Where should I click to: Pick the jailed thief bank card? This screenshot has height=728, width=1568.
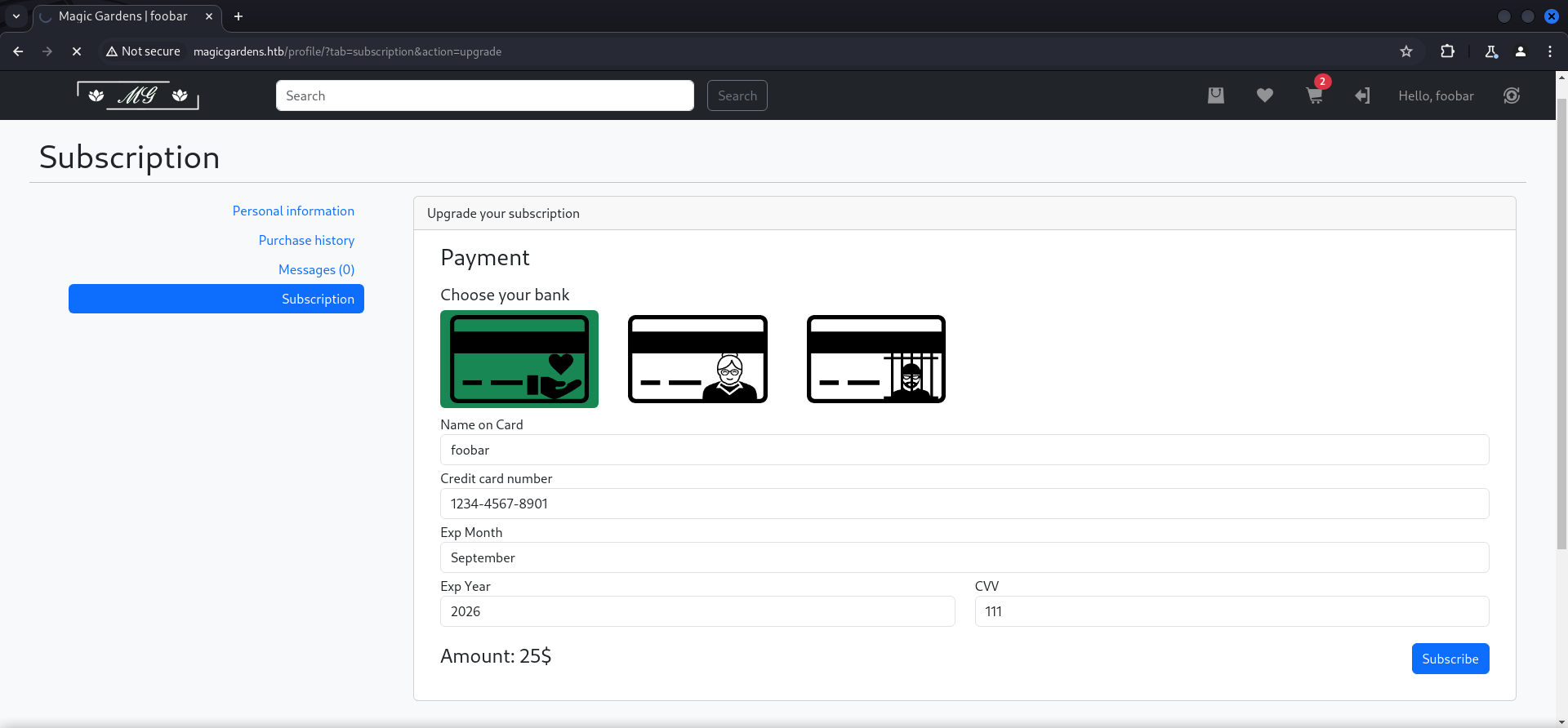(875, 359)
